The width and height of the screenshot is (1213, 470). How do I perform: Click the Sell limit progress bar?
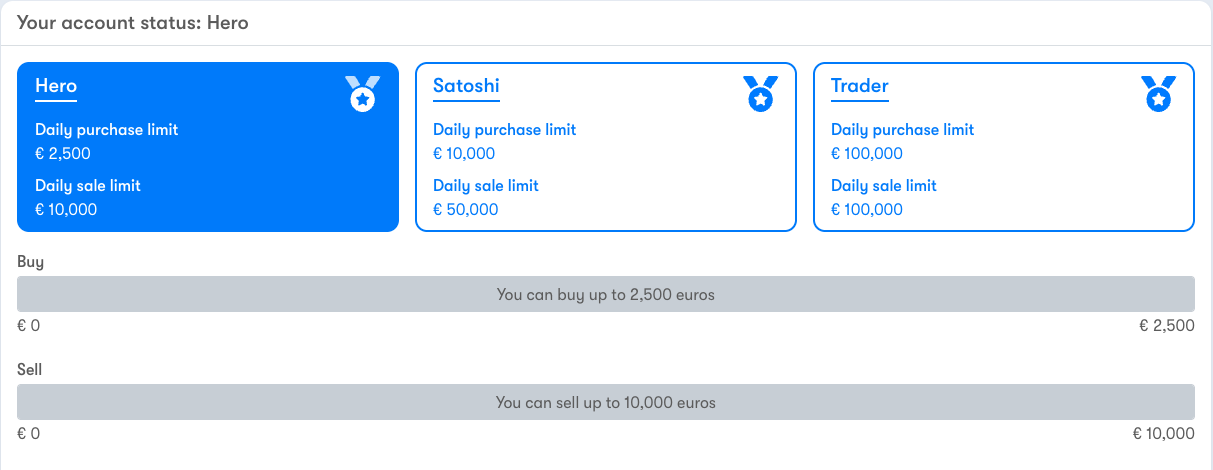606,402
